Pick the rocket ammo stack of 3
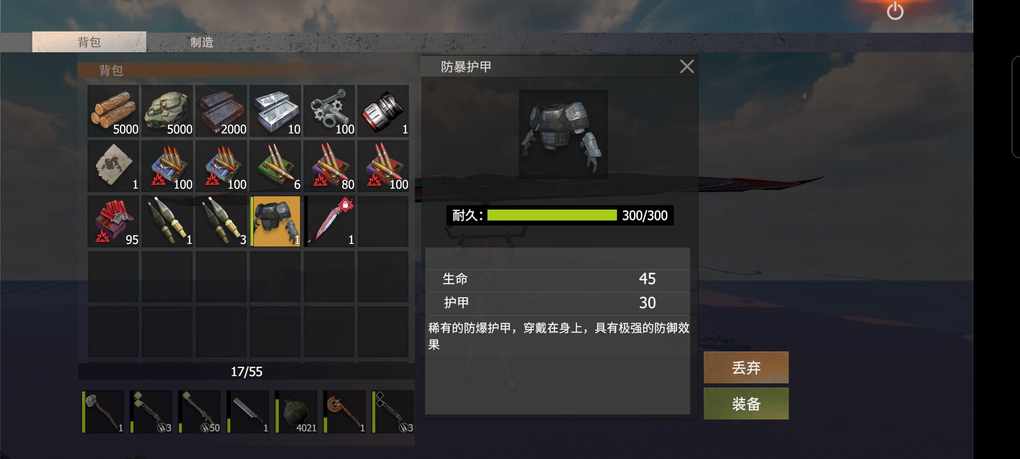 coord(222,221)
